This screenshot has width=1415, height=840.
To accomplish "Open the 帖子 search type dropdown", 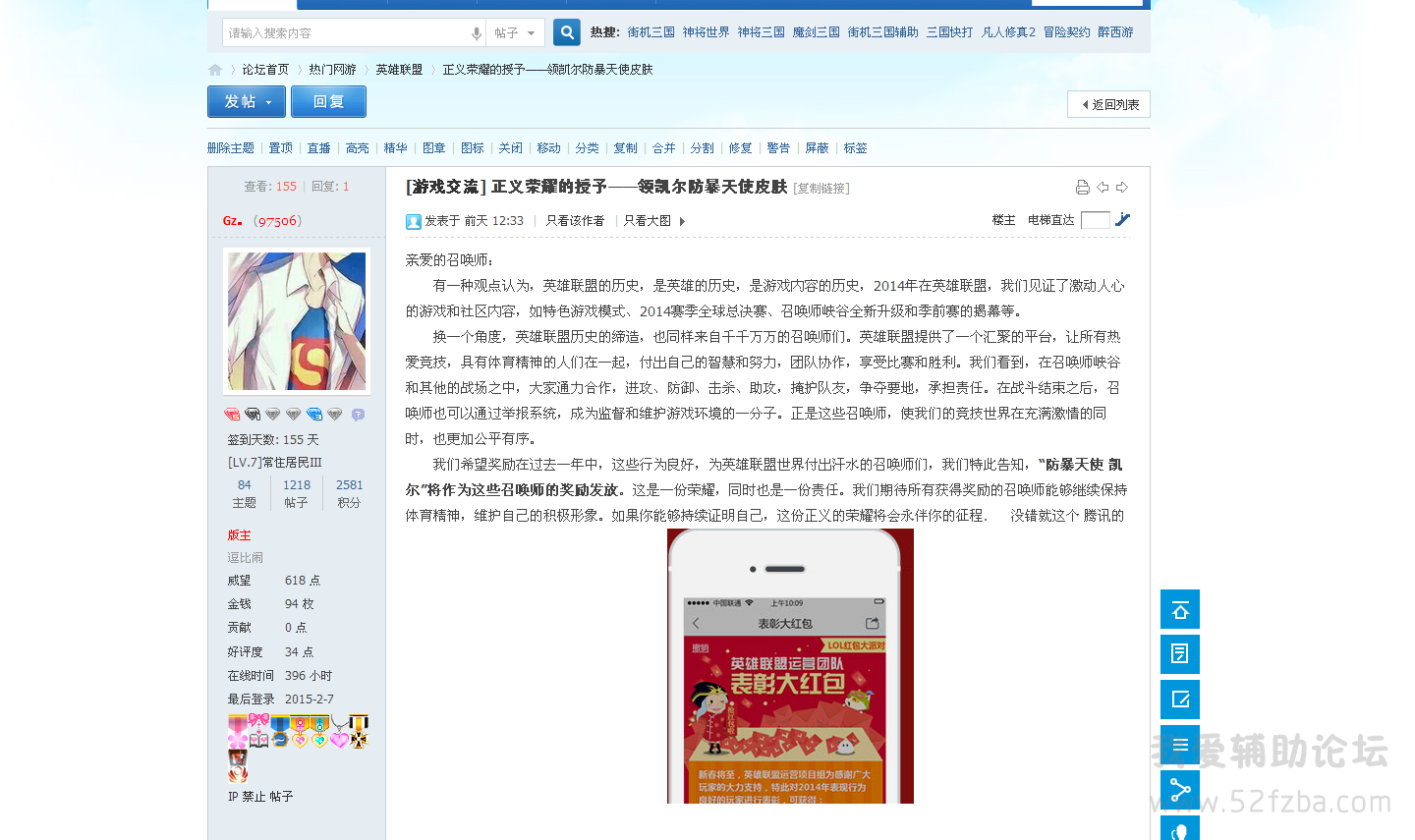I will (515, 32).
